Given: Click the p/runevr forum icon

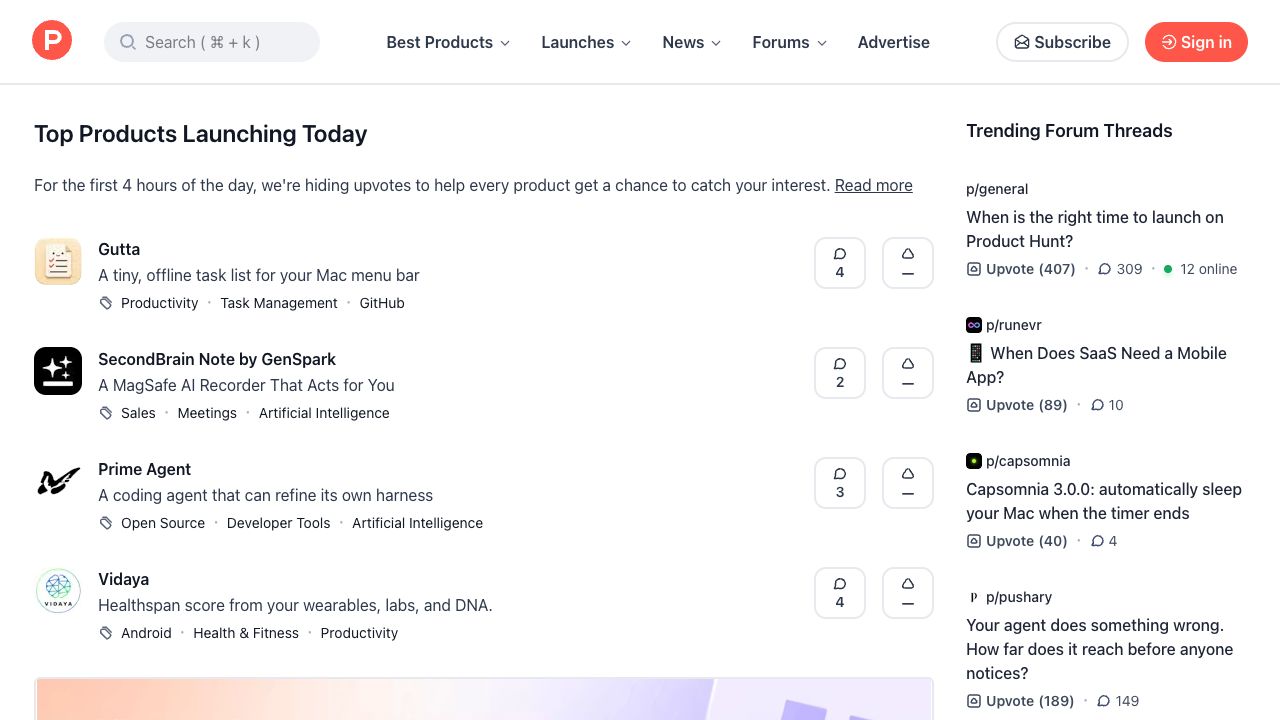Looking at the screenshot, I should tap(974, 325).
